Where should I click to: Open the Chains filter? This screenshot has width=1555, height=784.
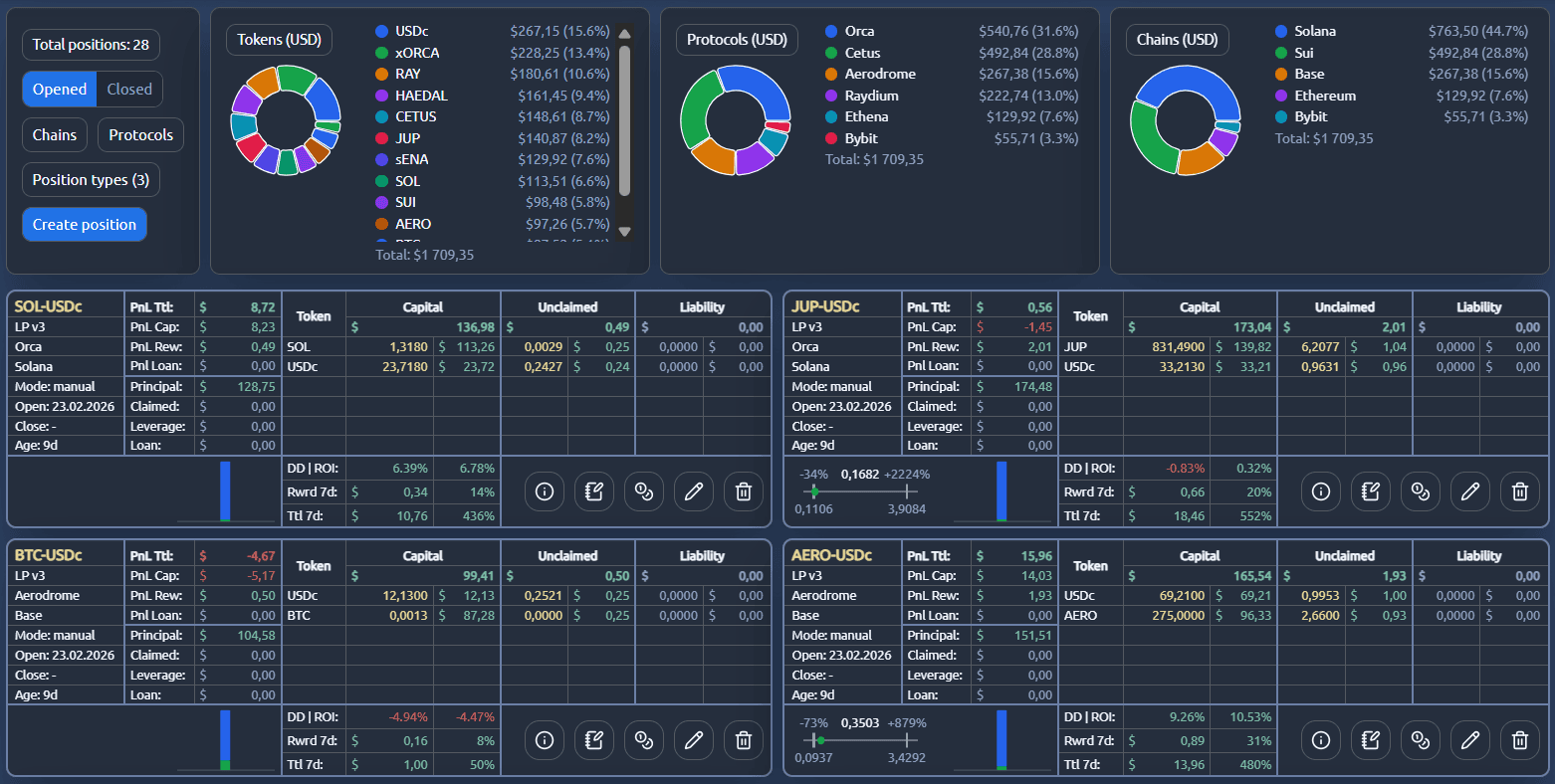(x=55, y=135)
